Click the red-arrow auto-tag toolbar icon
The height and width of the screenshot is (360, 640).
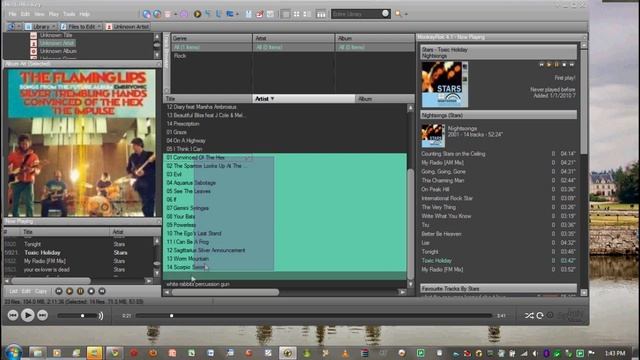coord(260,14)
